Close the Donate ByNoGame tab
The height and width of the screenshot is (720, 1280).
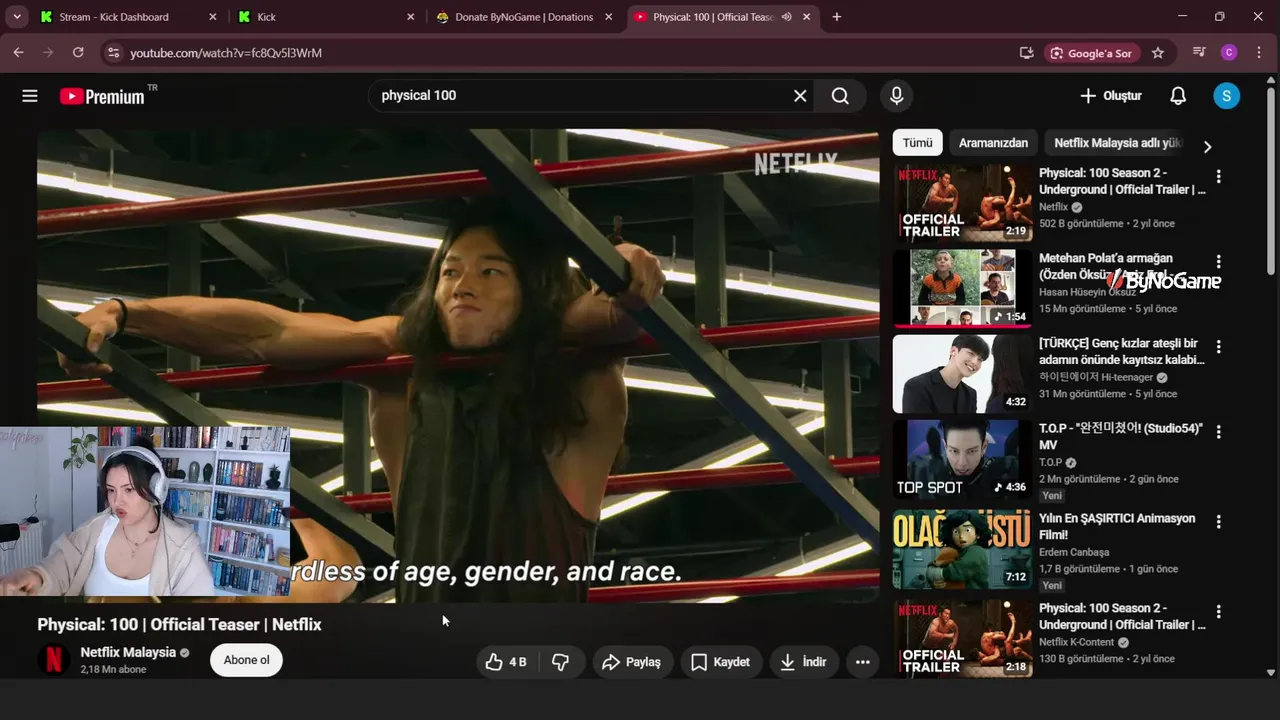pyautogui.click(x=608, y=17)
